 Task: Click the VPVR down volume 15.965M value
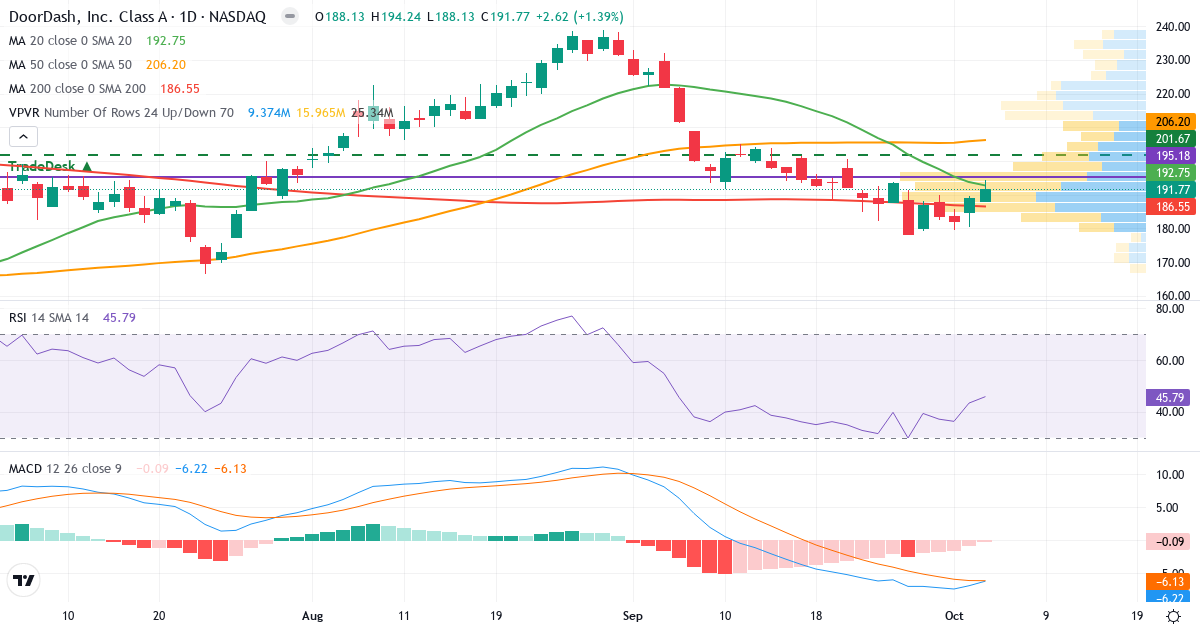(x=321, y=113)
